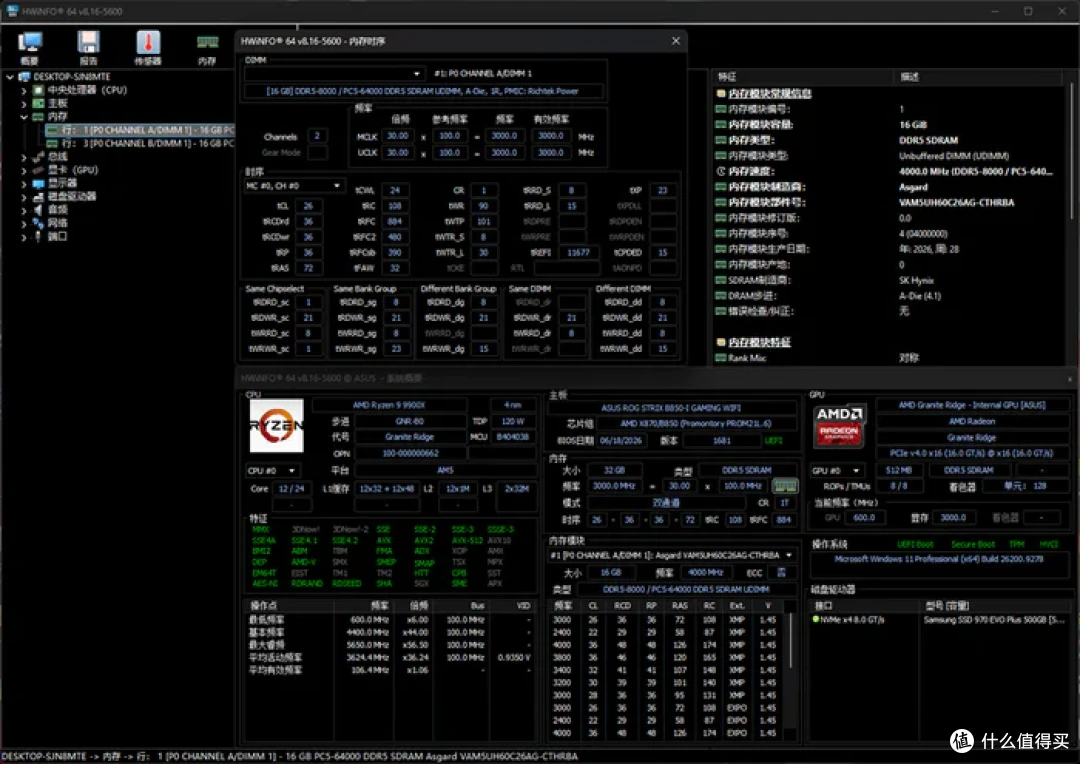Open the 概要 (Summary) toolbar icon
Viewport: 1080px width, 764px height.
click(30, 47)
